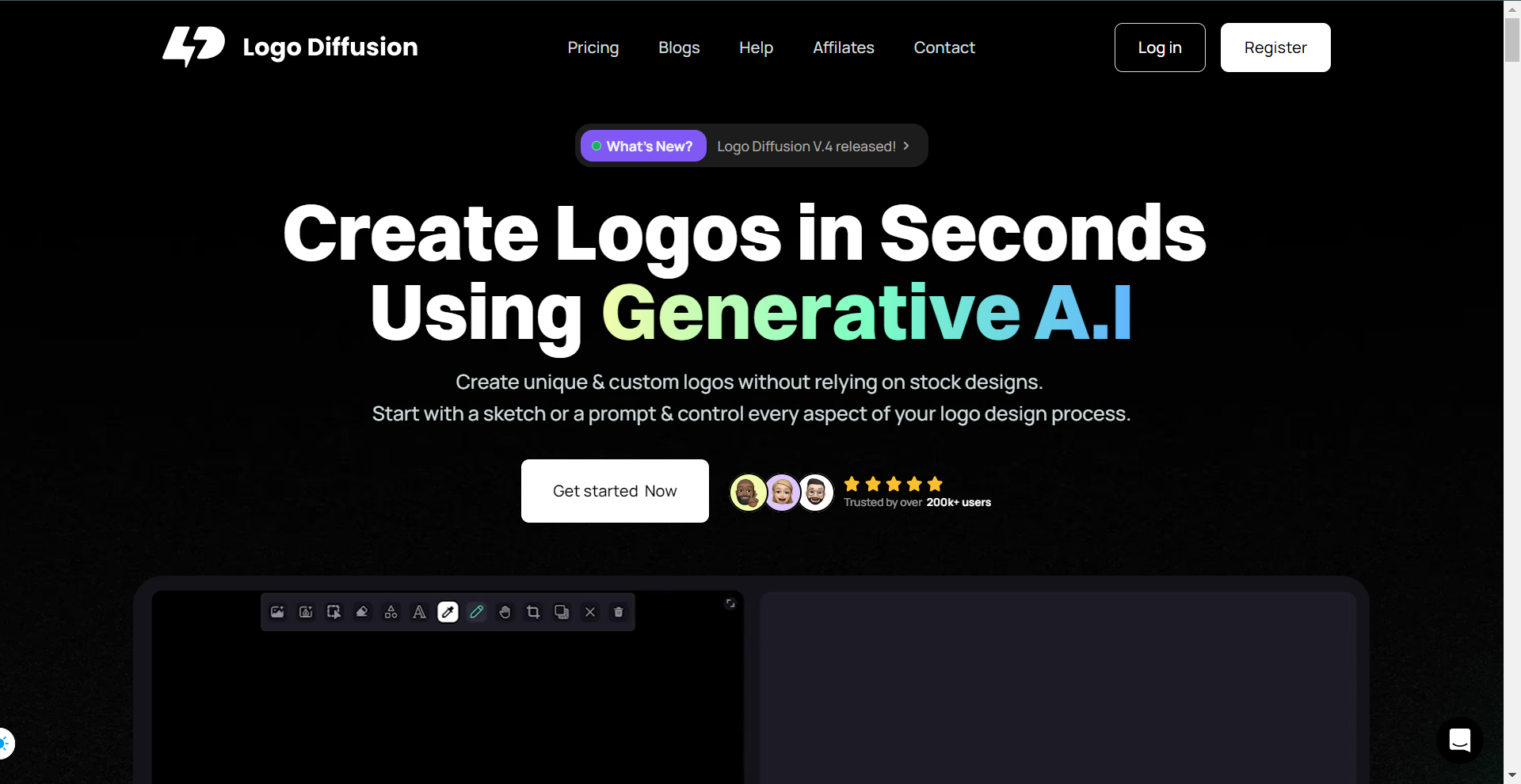Open the chat support widget

tap(1460, 740)
